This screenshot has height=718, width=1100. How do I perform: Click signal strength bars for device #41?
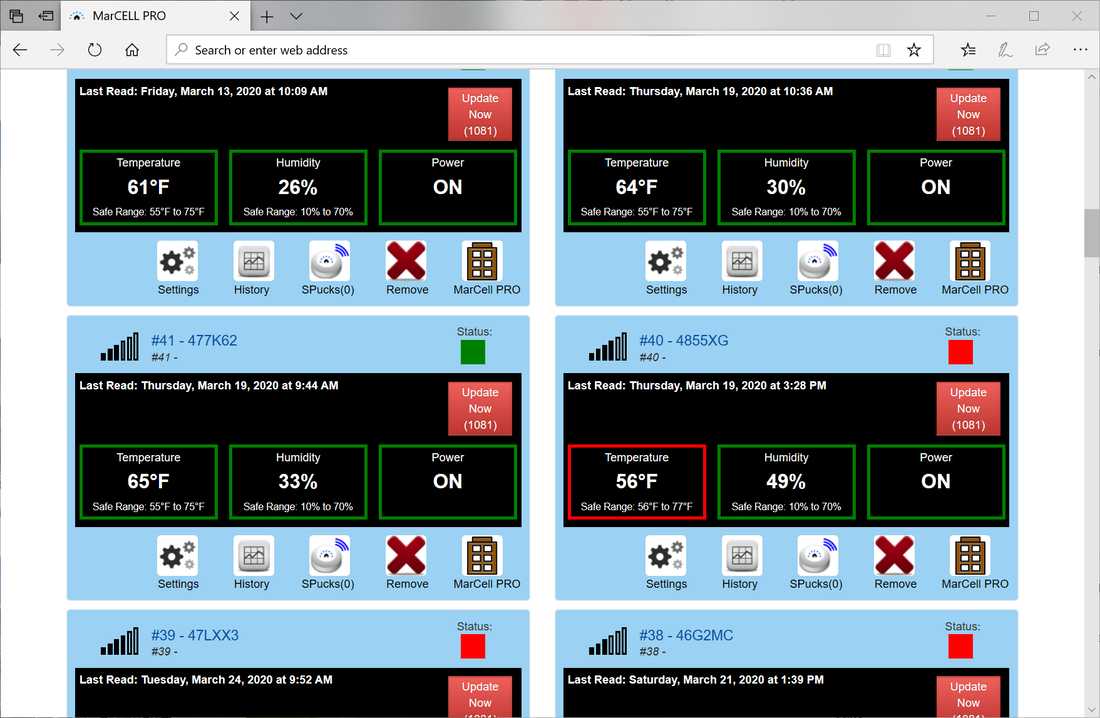[x=119, y=347]
